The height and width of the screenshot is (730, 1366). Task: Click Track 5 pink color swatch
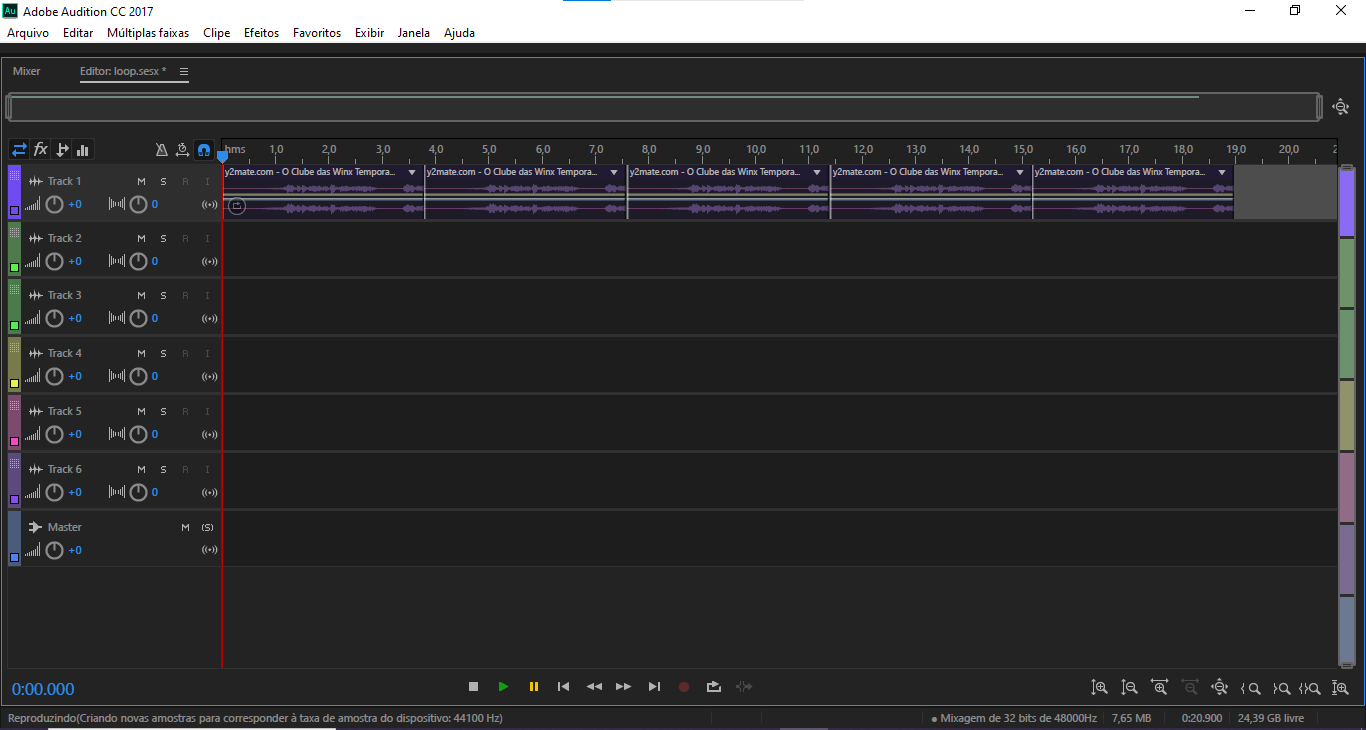(14, 441)
